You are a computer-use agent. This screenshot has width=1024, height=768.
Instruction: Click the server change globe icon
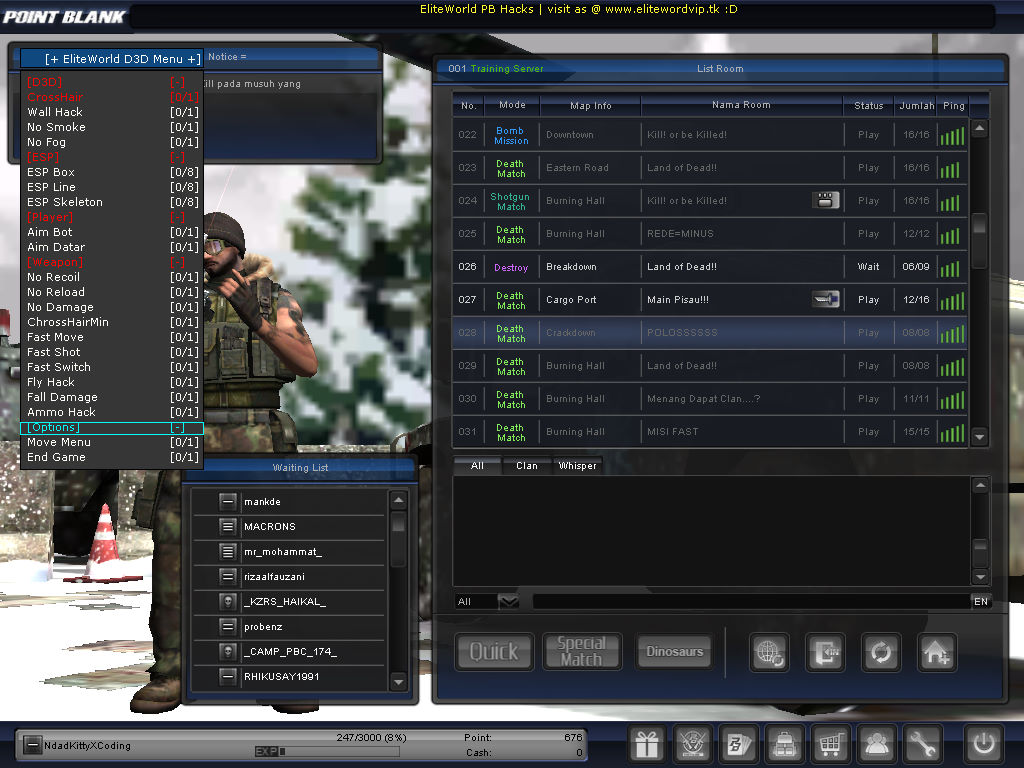(x=769, y=651)
